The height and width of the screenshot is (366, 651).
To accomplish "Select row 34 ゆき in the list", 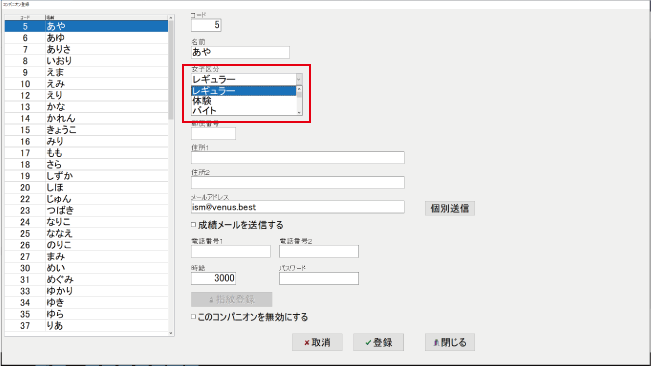I will coord(86,303).
